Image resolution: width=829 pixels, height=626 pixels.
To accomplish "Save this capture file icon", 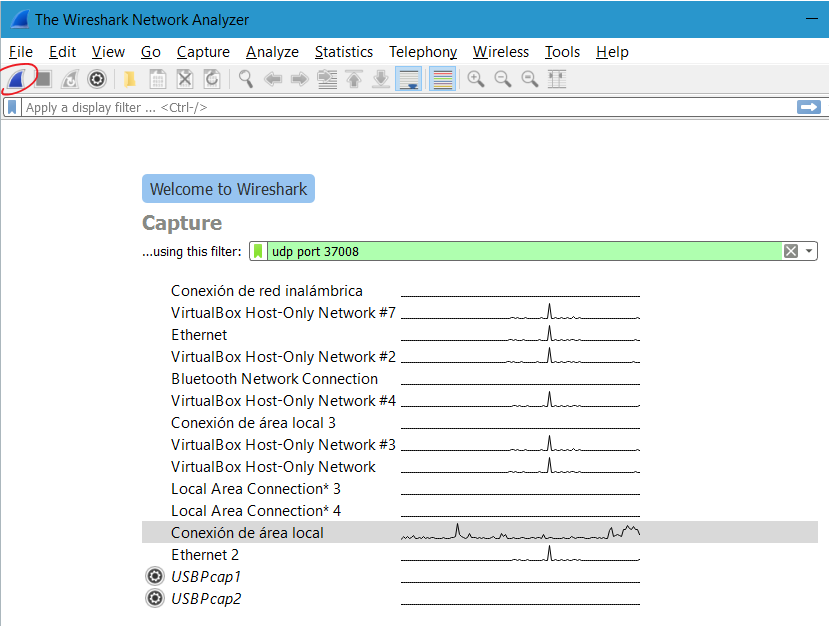I will [x=158, y=79].
